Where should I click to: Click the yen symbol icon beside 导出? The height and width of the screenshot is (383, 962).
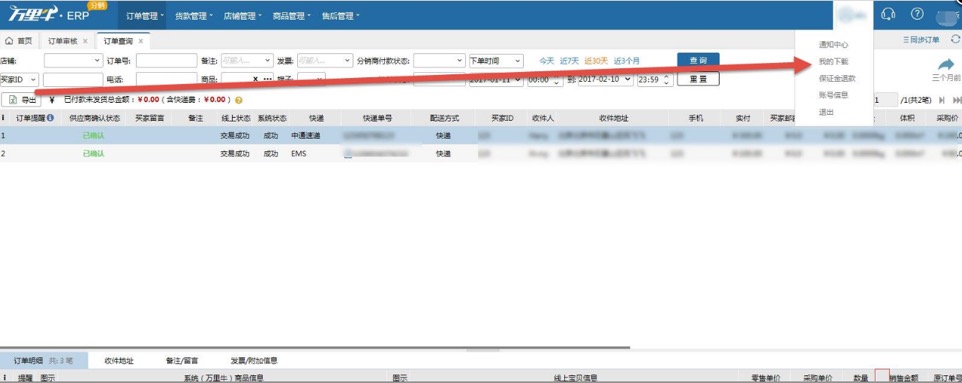click(x=52, y=100)
